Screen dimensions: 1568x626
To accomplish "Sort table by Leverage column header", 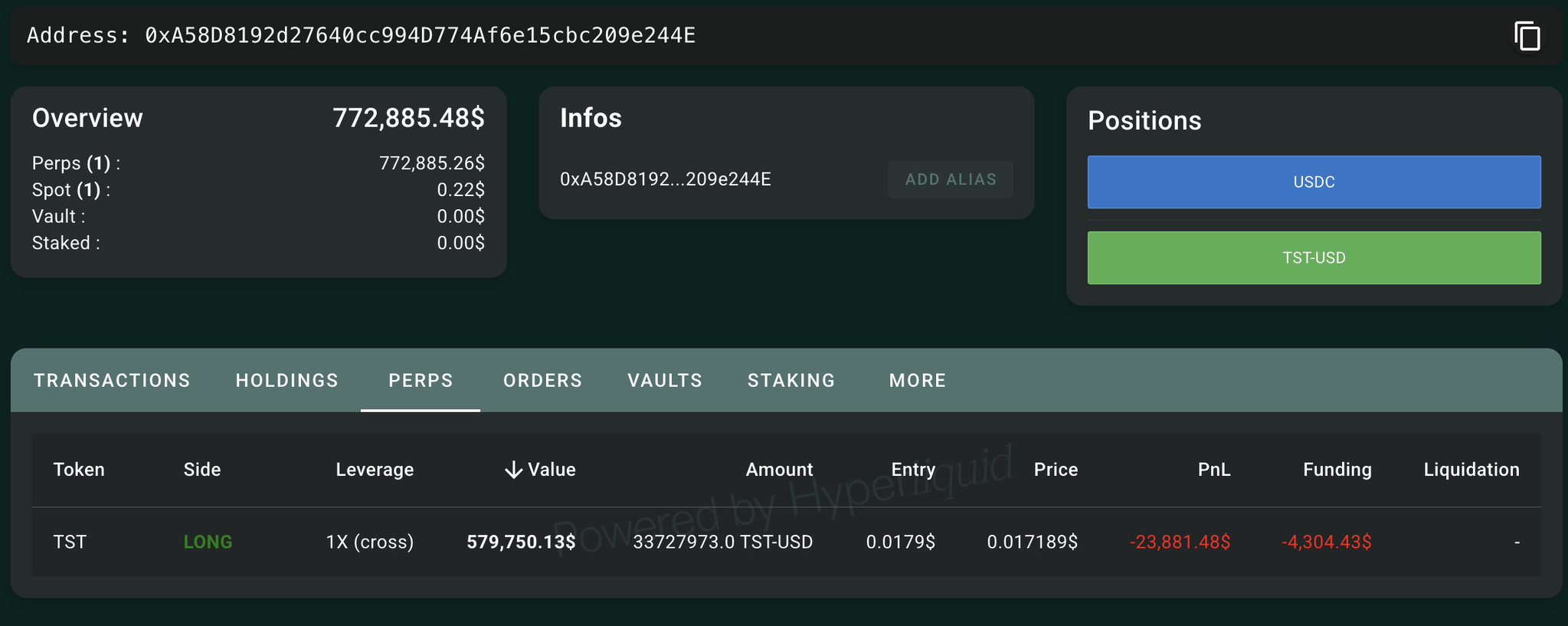I will coord(375,470).
